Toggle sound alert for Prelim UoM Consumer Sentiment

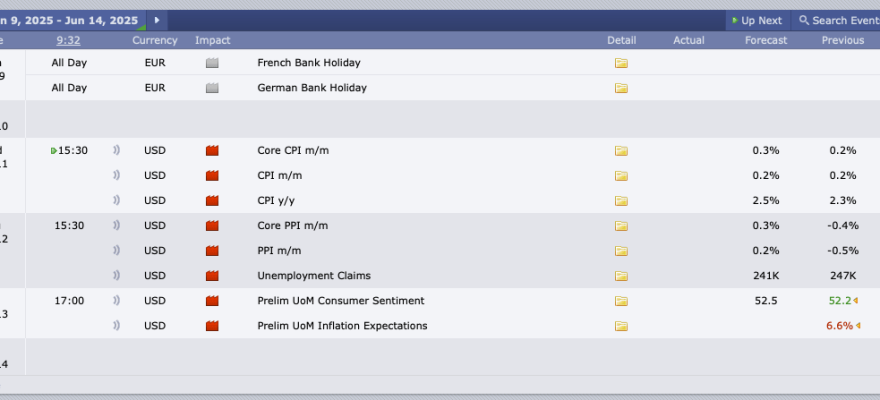[x=116, y=300]
